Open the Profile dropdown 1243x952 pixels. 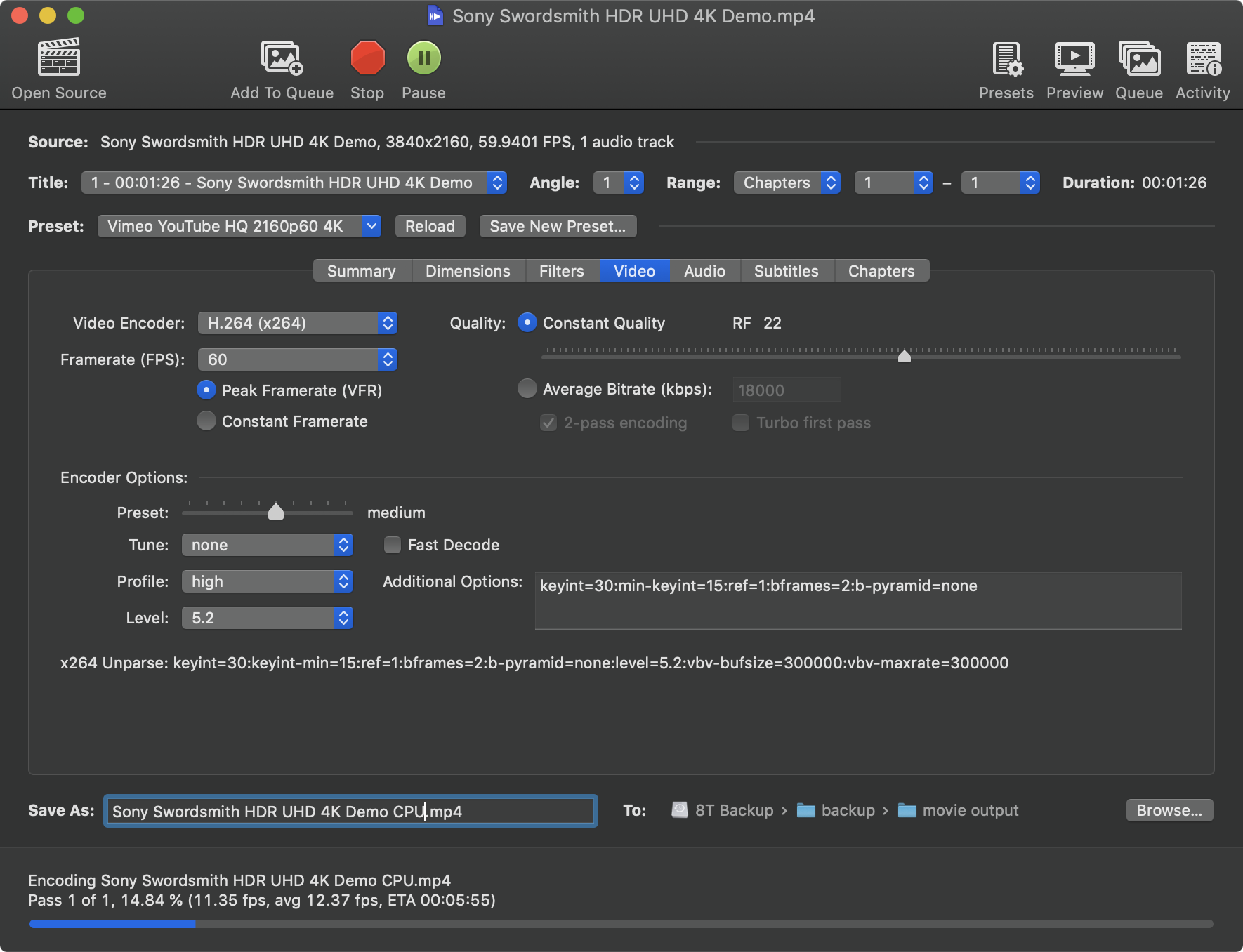pyautogui.click(x=268, y=581)
